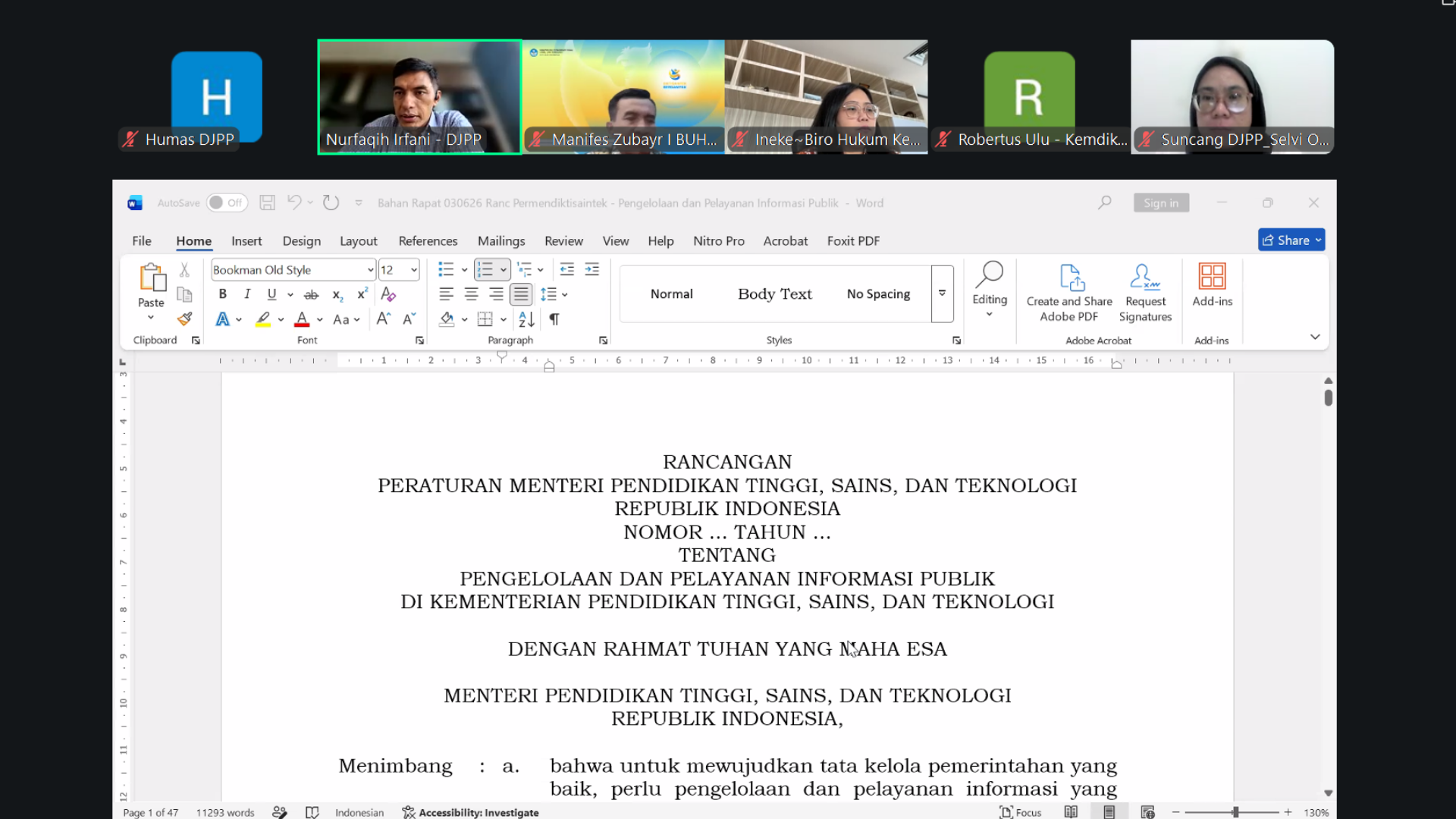Screen dimensions: 1456x819
Task: Toggle Bullets list button
Action: (446, 269)
